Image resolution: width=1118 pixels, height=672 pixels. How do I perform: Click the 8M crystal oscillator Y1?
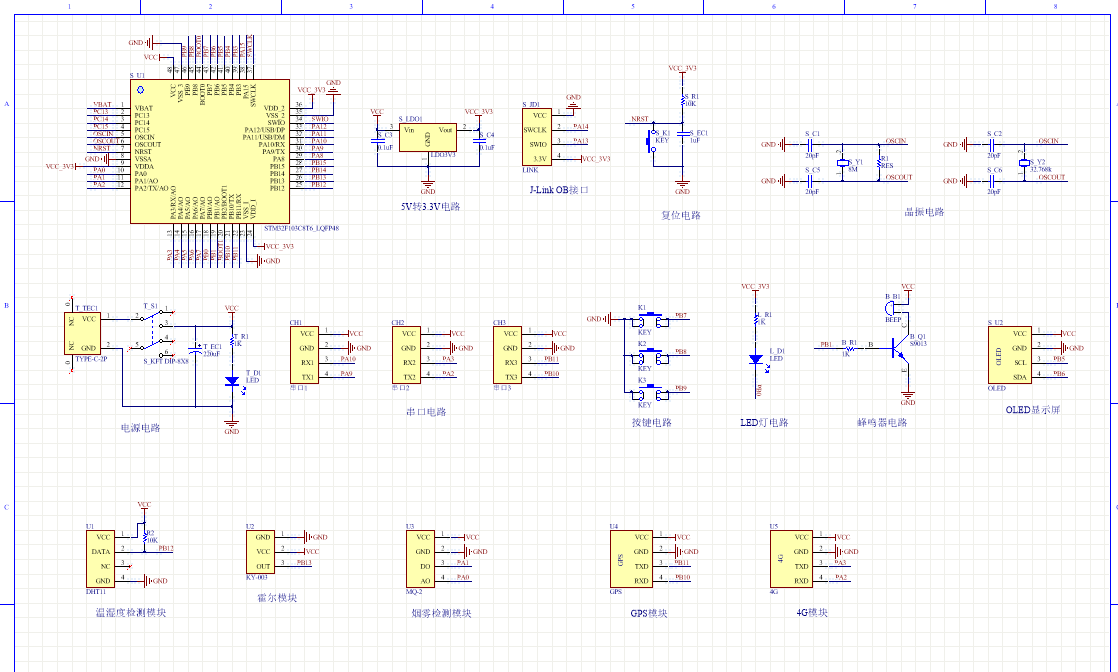[x=844, y=164]
